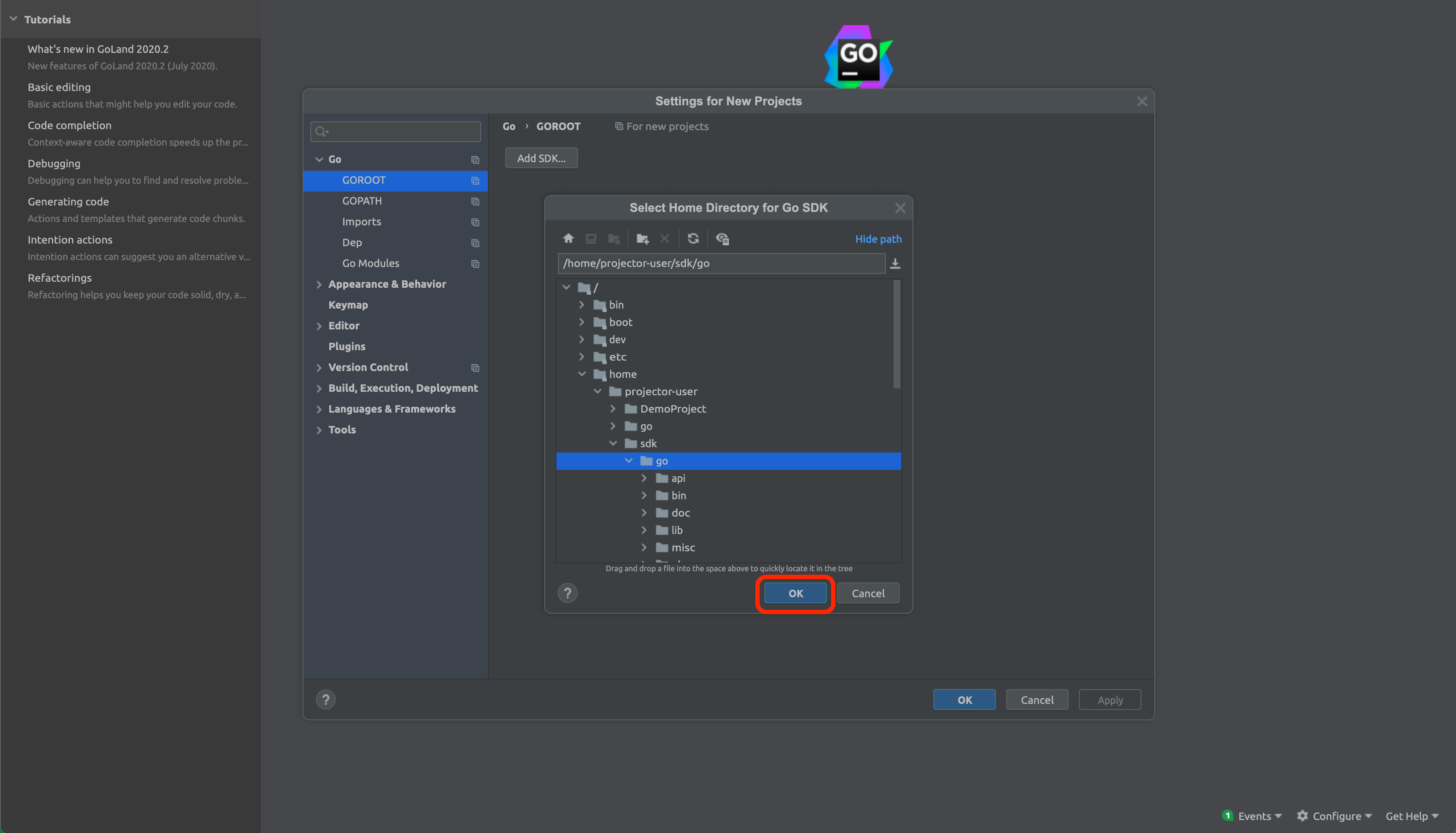Expand Appearance & Behavior settings

coord(319,284)
